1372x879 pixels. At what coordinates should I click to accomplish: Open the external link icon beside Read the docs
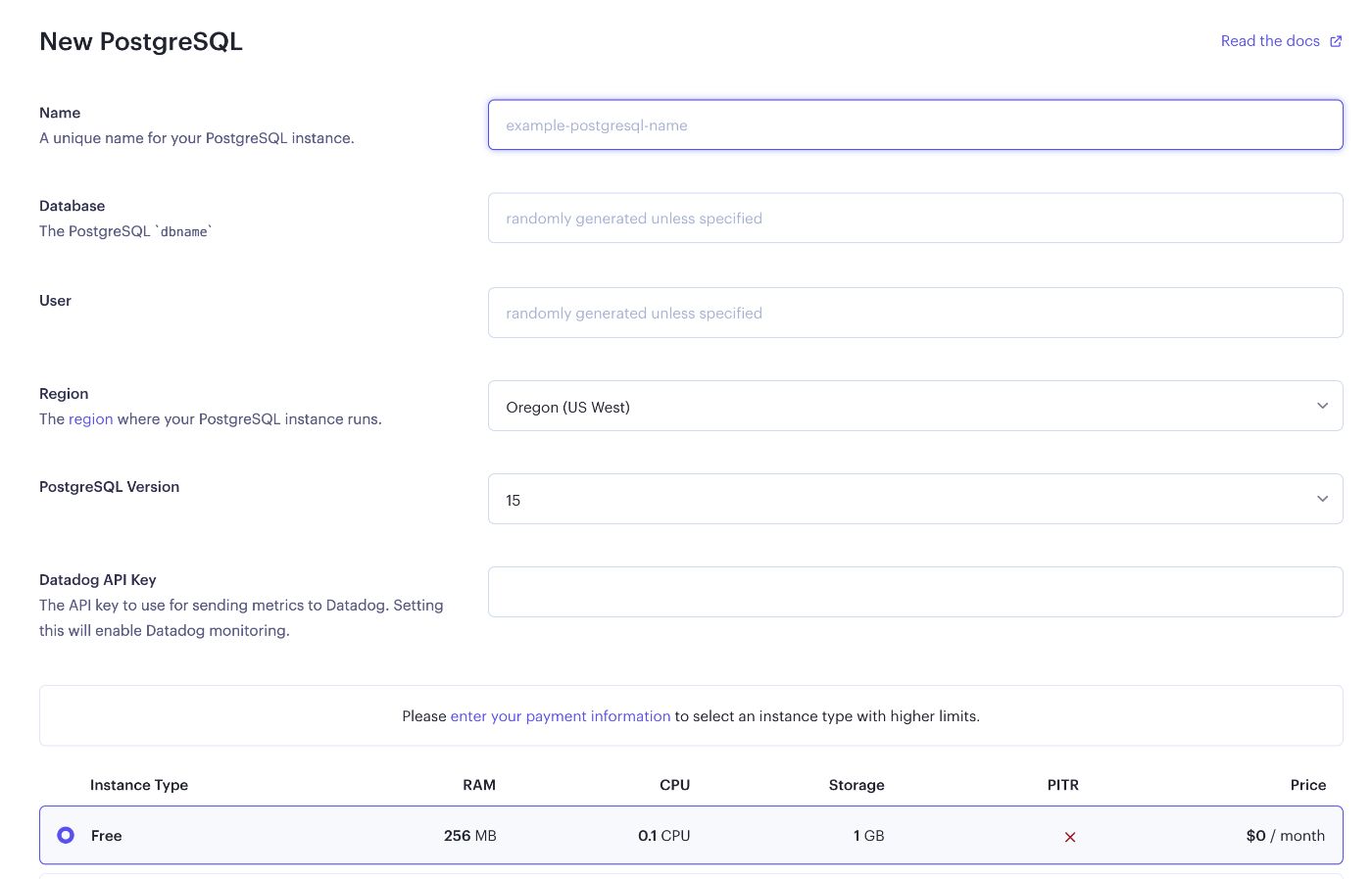pyautogui.click(x=1335, y=41)
